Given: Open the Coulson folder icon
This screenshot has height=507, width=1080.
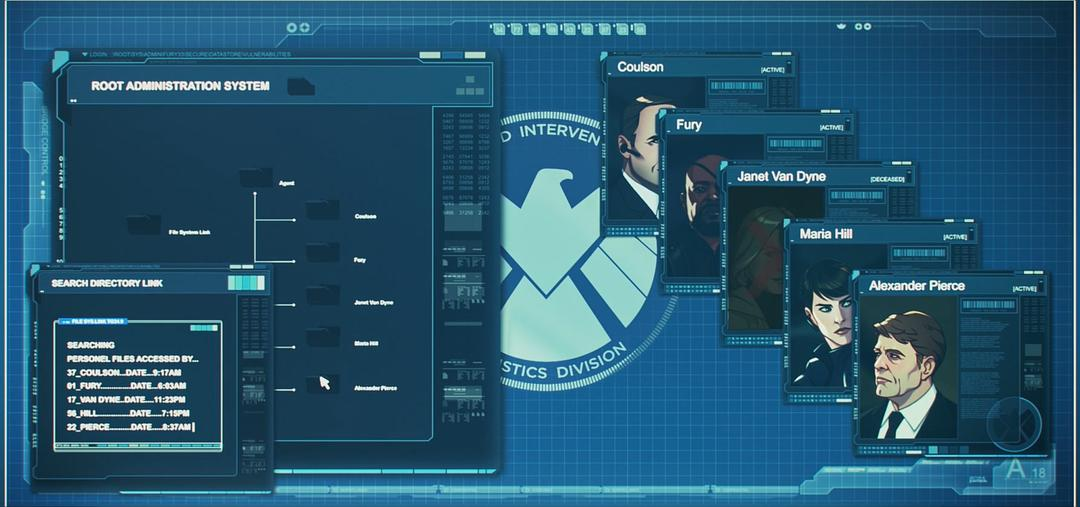Looking at the screenshot, I should coord(322,210).
